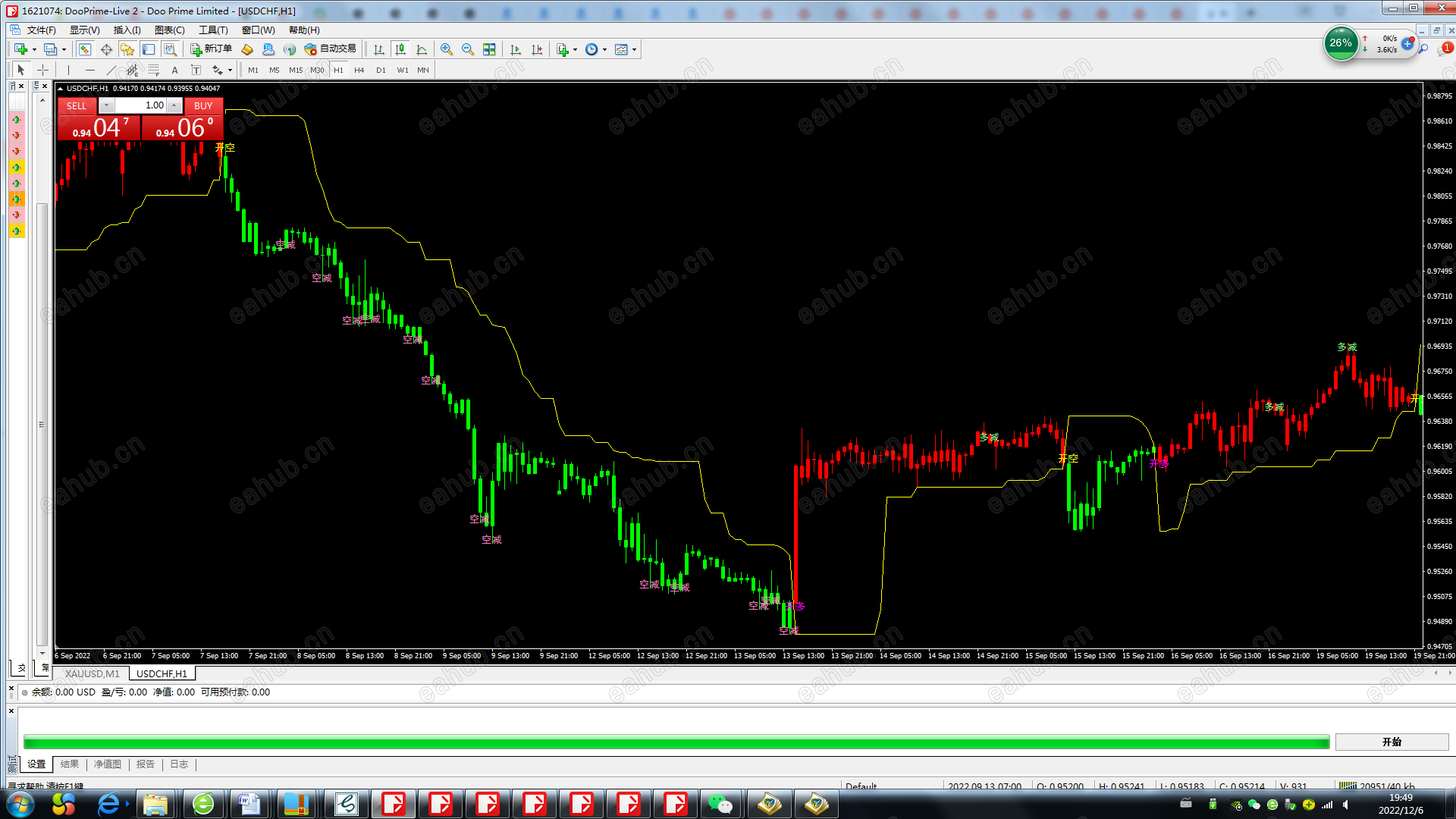Open the 图表(C) menu
This screenshot has width=1456, height=819.
(x=169, y=30)
